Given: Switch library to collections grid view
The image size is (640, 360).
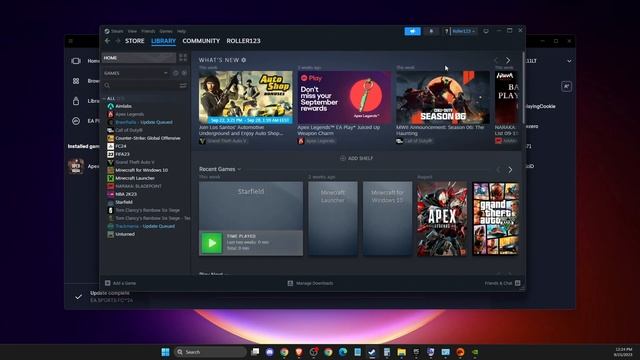Looking at the screenshot, I should [183, 58].
